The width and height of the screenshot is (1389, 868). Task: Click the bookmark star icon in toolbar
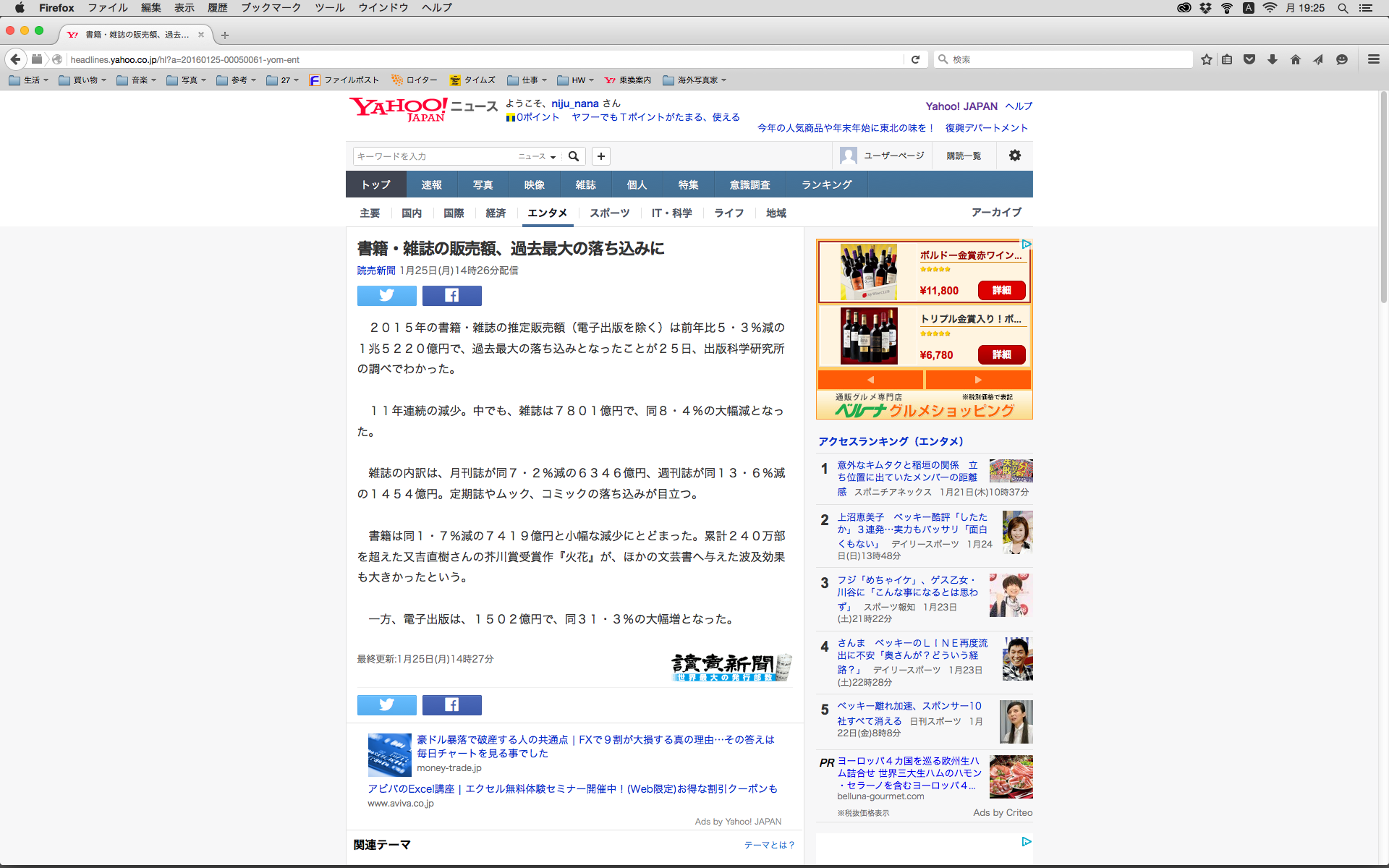(x=1206, y=59)
